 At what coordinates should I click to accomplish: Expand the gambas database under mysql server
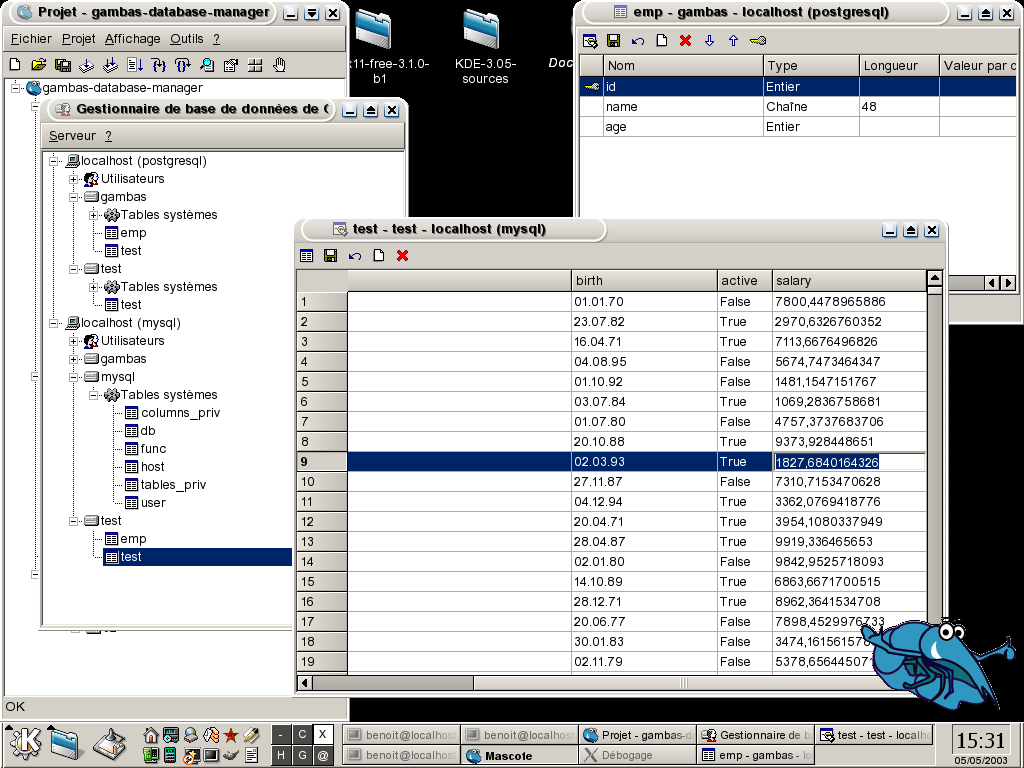pos(74,359)
